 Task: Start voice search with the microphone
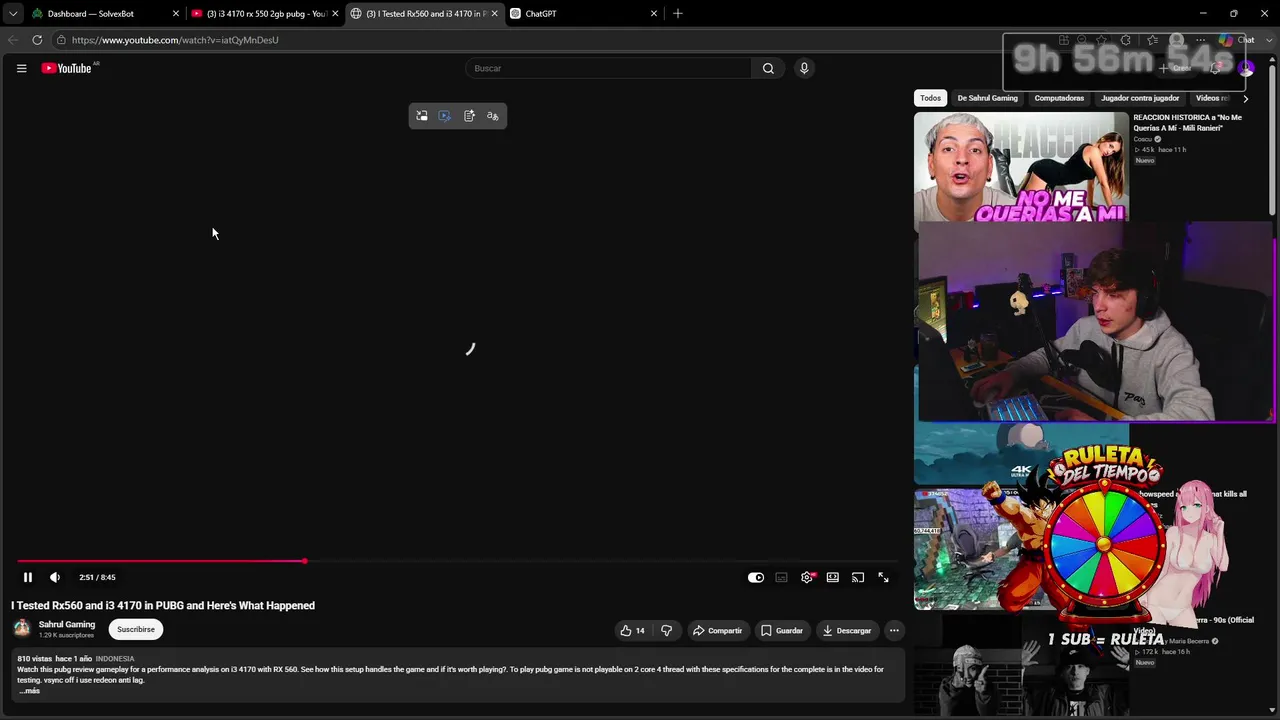point(804,68)
